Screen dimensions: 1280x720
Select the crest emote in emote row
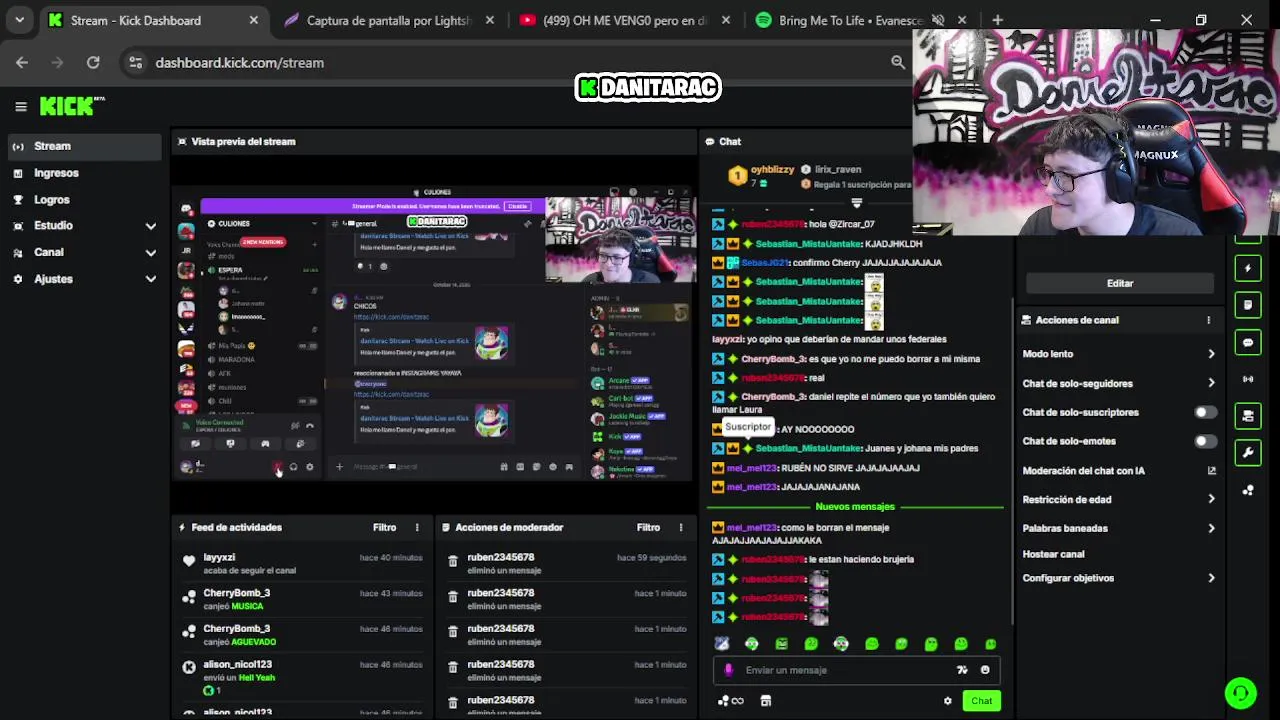point(722,644)
